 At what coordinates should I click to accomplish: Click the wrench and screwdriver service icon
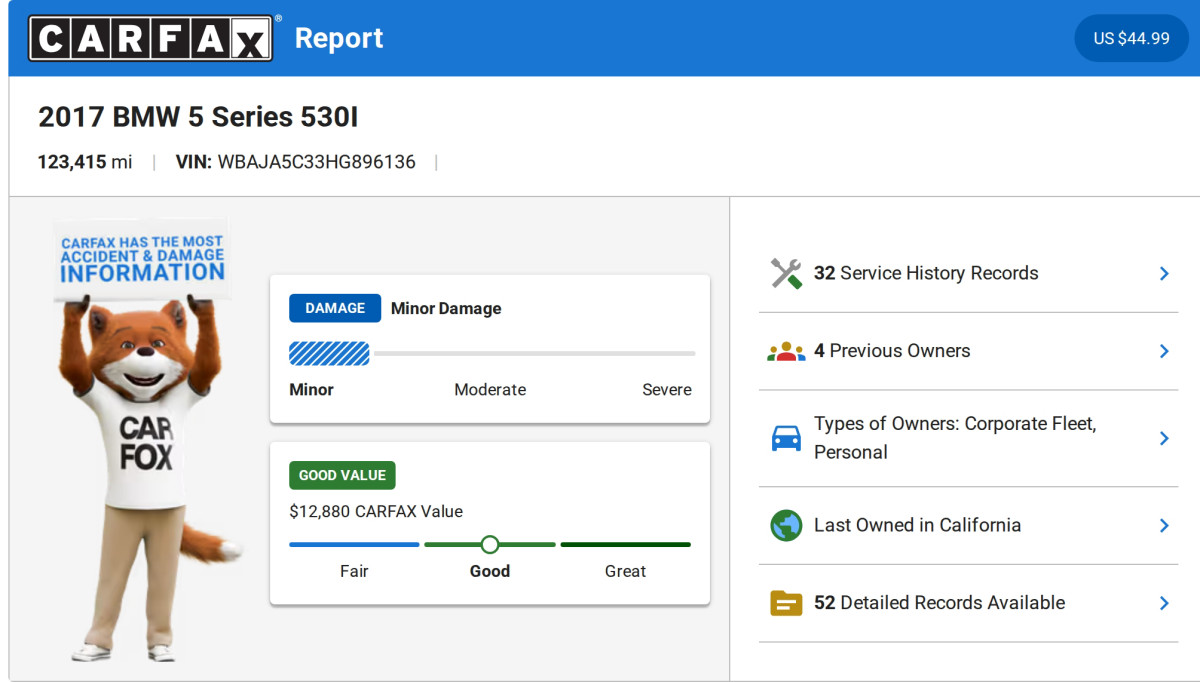(x=786, y=273)
